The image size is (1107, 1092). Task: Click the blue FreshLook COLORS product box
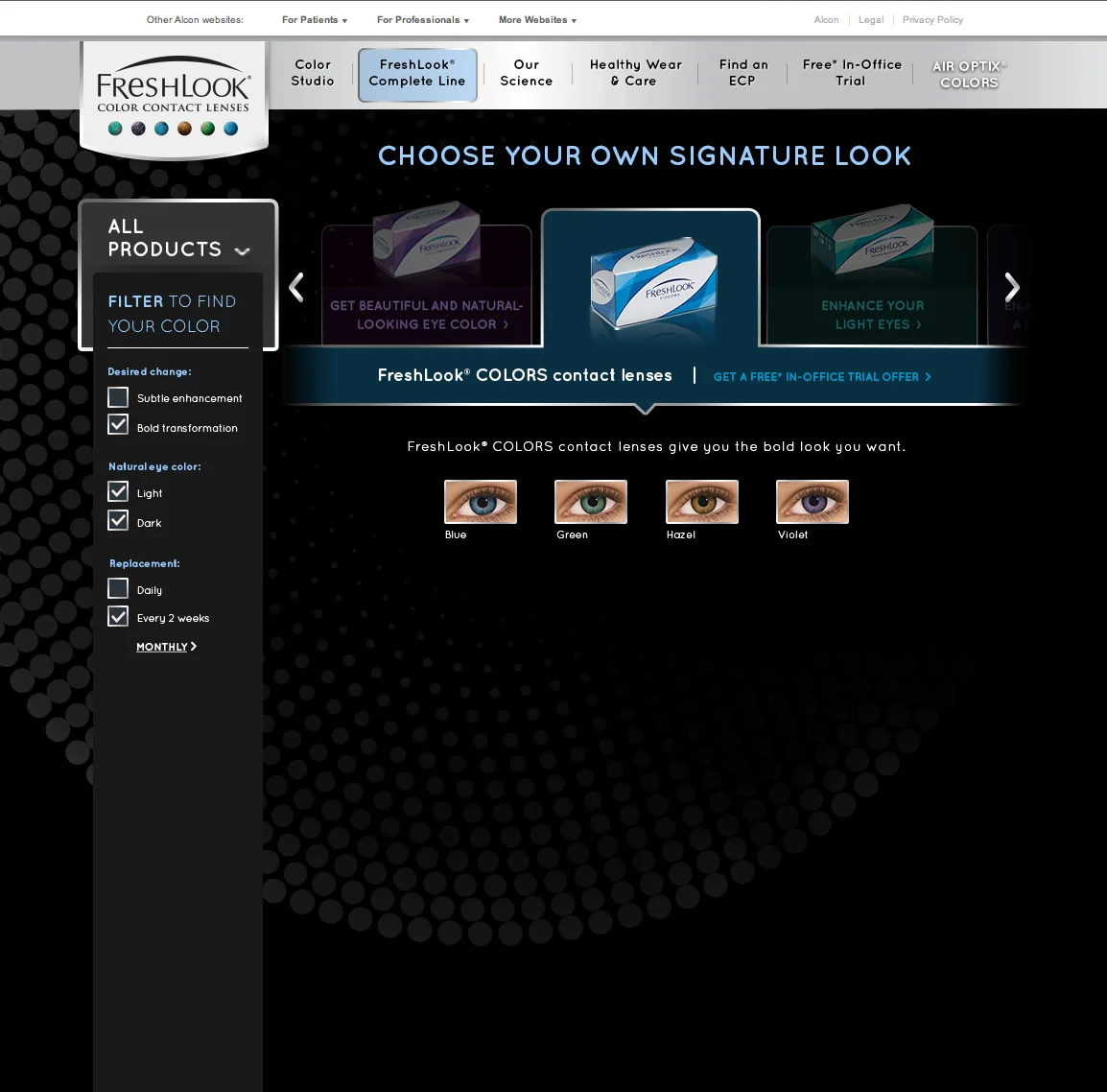pyautogui.click(x=654, y=283)
